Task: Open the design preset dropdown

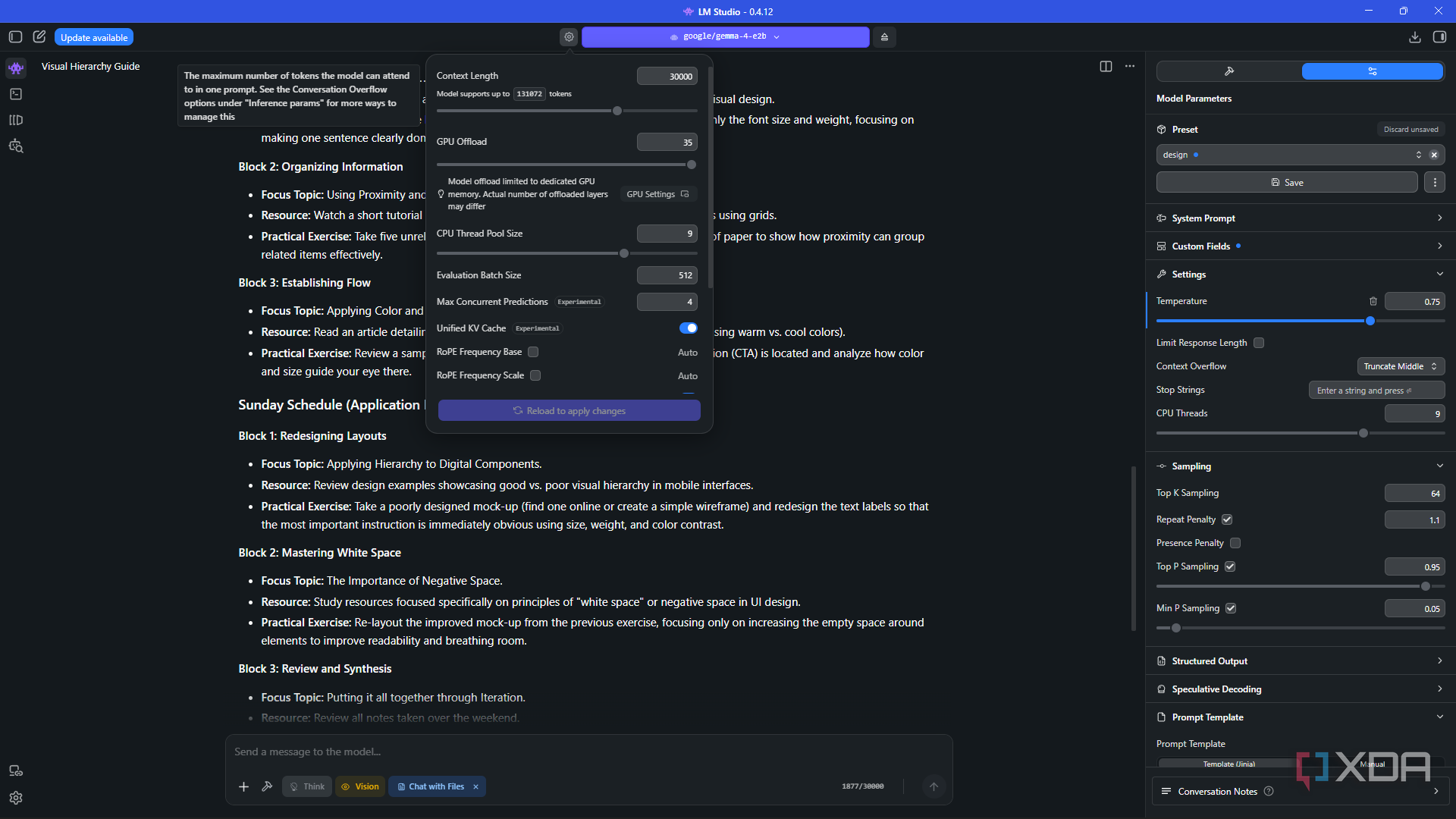Action: (1301, 155)
